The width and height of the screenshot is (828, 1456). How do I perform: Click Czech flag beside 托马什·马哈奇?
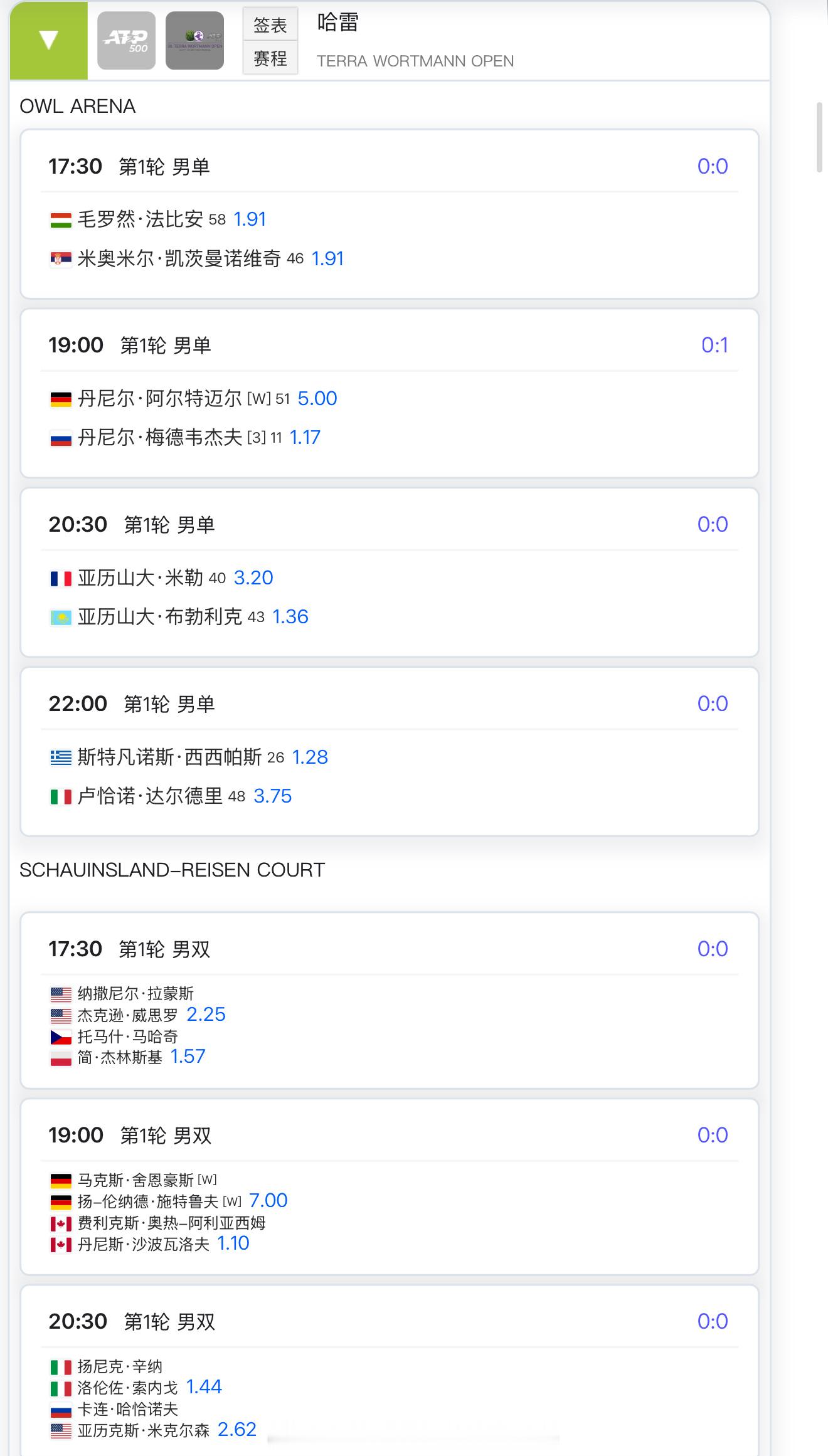coord(61,1038)
